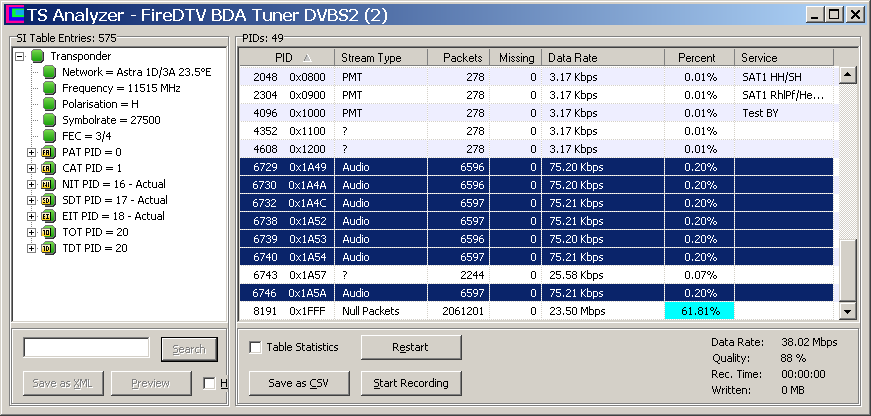Click the SDT PID table icon
Viewport: 871px width, 416px height.
[46, 200]
